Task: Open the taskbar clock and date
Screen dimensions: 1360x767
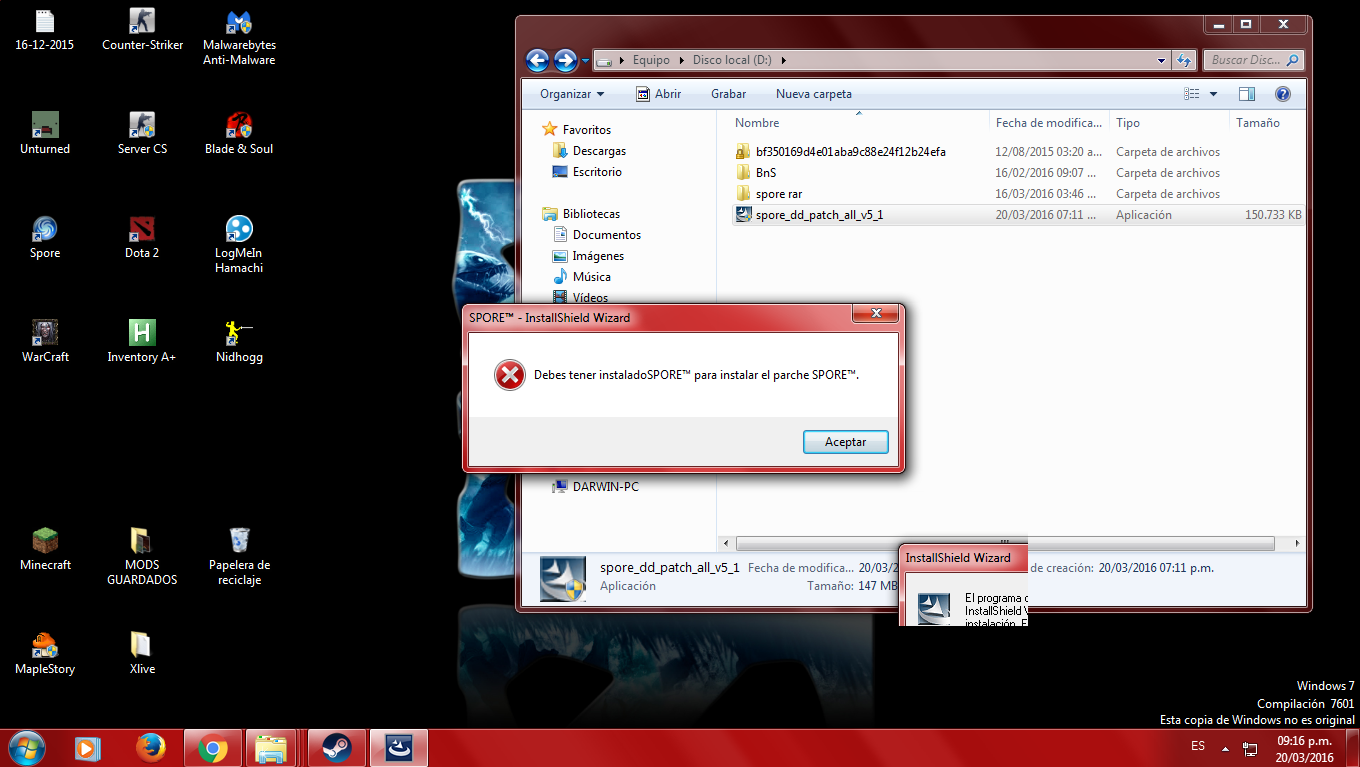Action: click(1305, 749)
